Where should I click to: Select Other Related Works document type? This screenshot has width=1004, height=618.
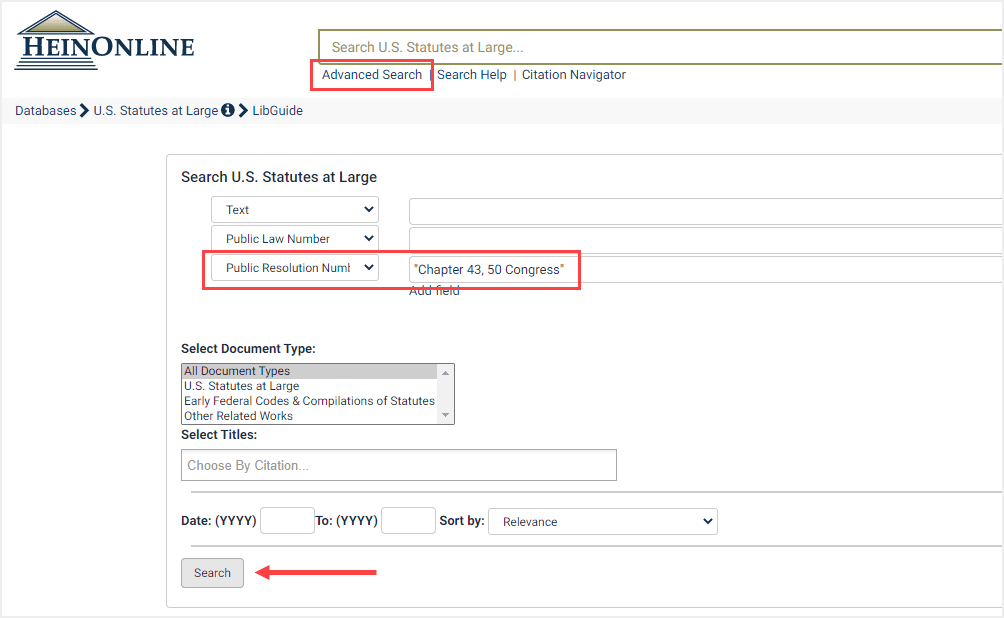[x=310, y=416]
